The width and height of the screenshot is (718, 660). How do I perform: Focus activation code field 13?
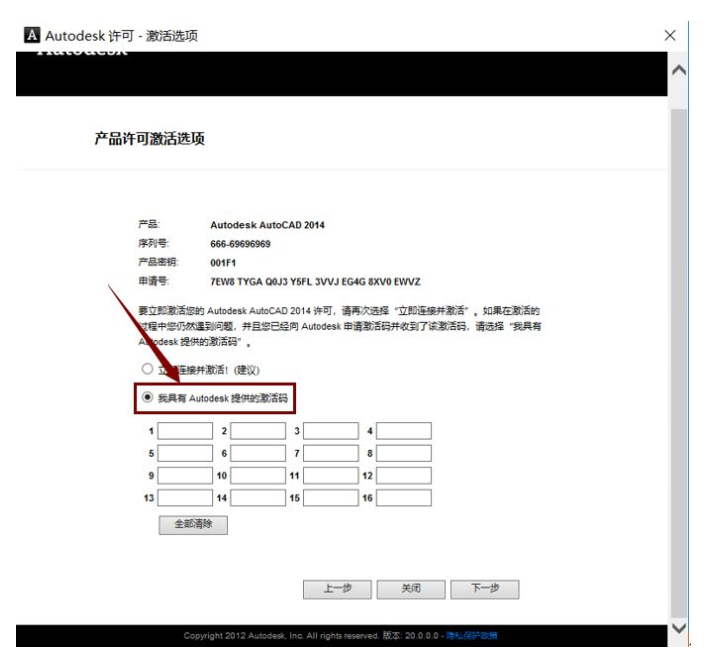coord(185,498)
